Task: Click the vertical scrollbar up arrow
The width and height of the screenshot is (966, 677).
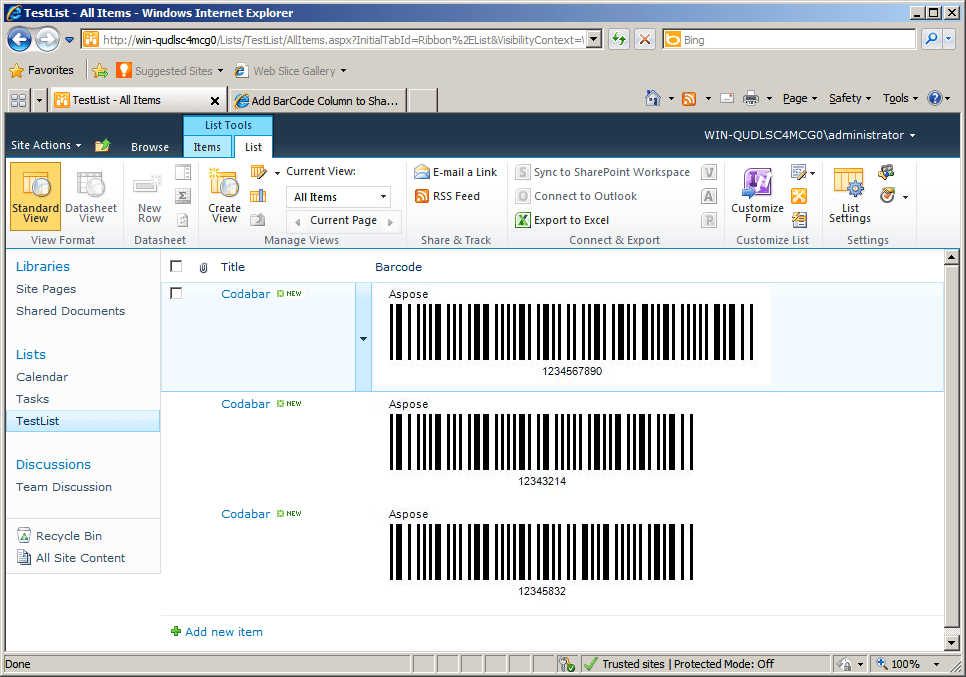Action: (952, 257)
